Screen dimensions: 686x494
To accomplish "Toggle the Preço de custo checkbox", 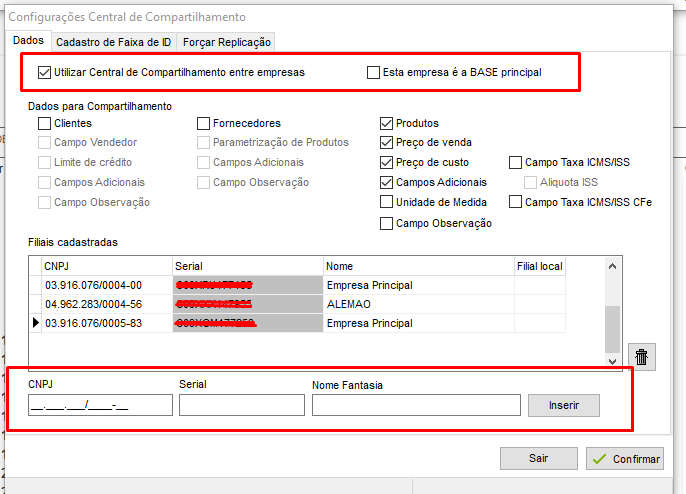I will (387, 163).
